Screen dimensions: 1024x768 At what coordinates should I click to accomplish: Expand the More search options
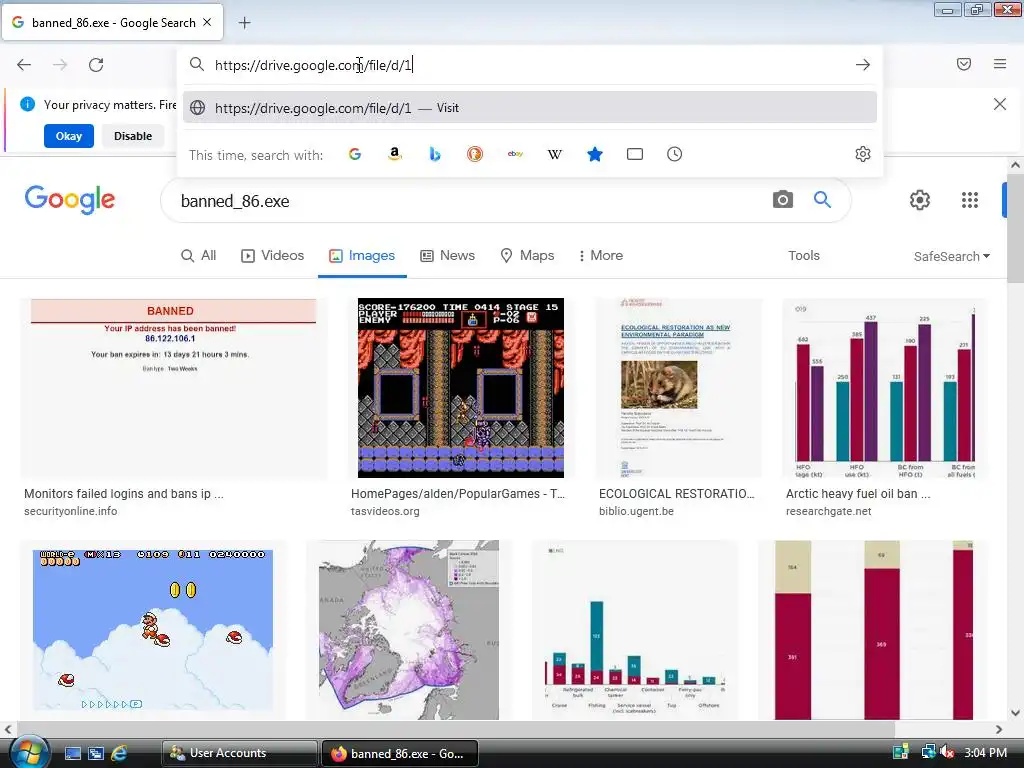600,255
